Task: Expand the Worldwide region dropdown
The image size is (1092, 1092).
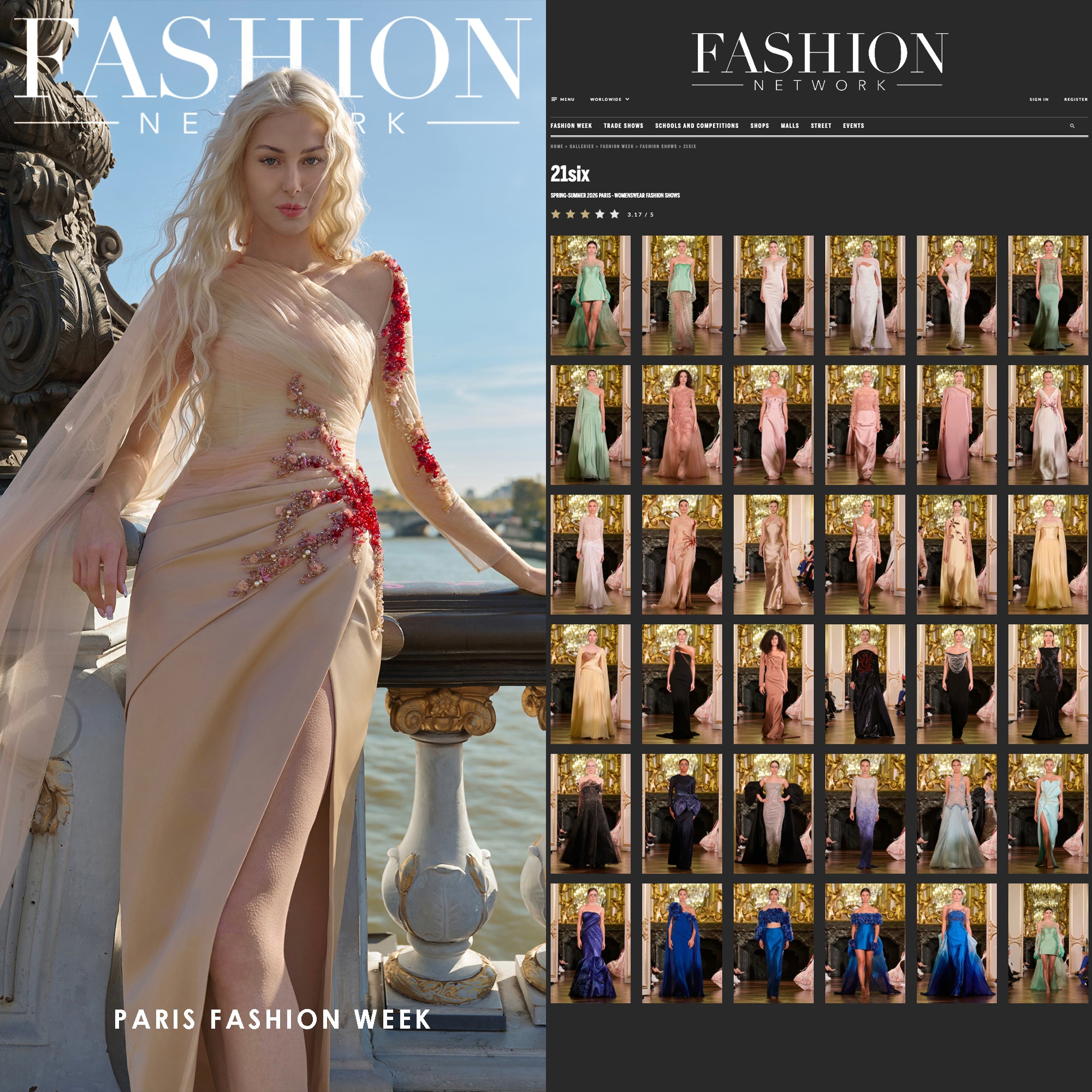Action: coord(609,99)
